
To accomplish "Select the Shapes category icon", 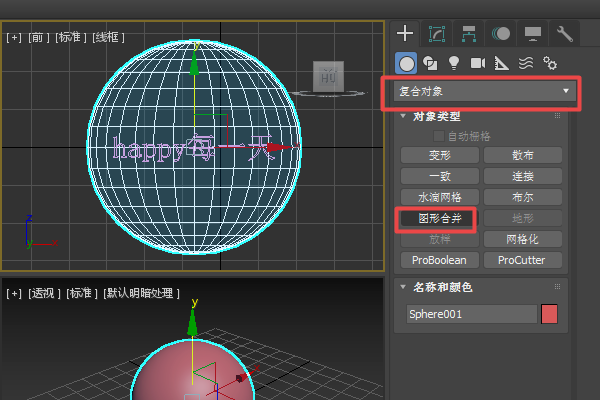I will click(x=430, y=63).
